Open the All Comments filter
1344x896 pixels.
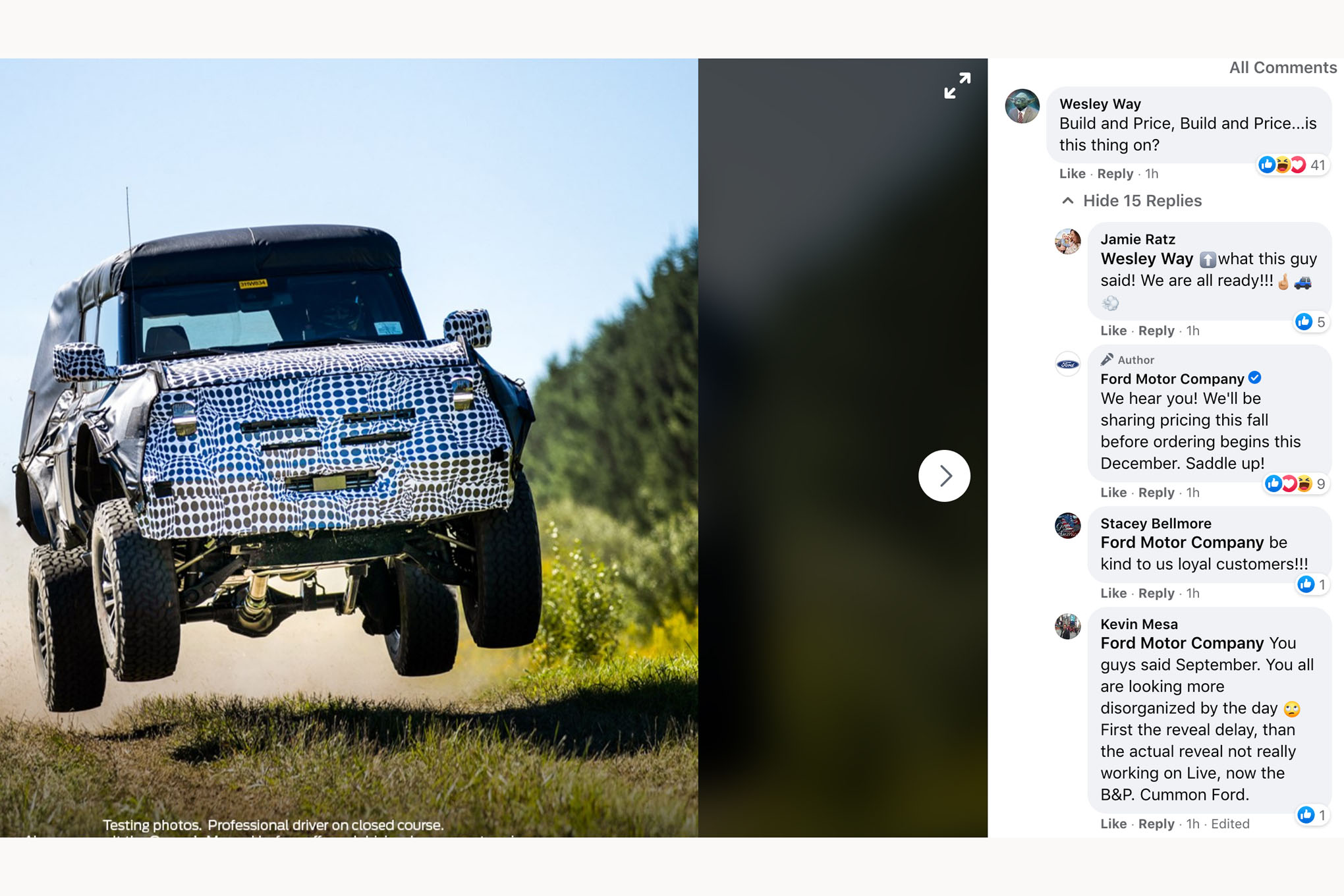point(1283,68)
